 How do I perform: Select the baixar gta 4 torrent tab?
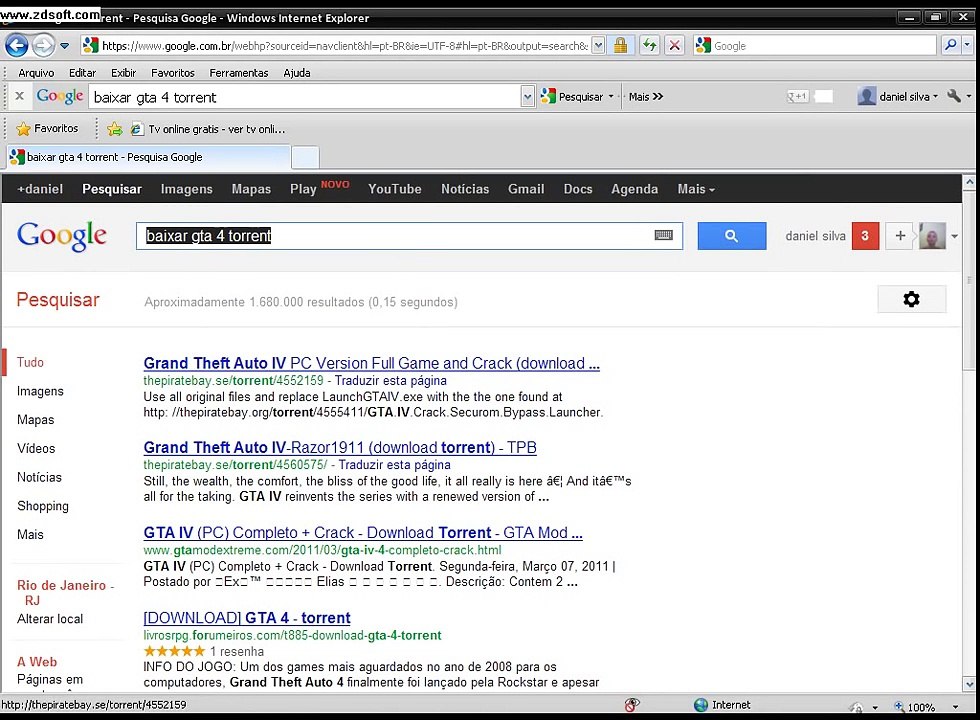(148, 157)
